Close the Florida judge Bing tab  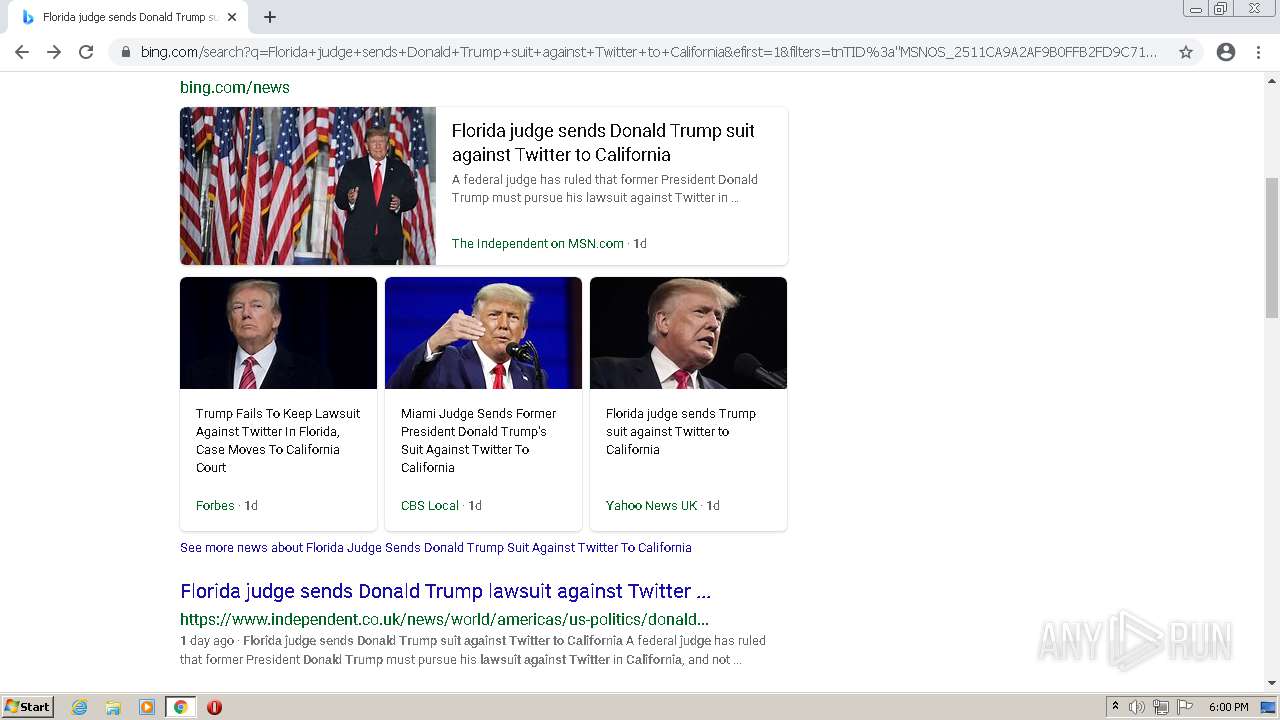232,17
